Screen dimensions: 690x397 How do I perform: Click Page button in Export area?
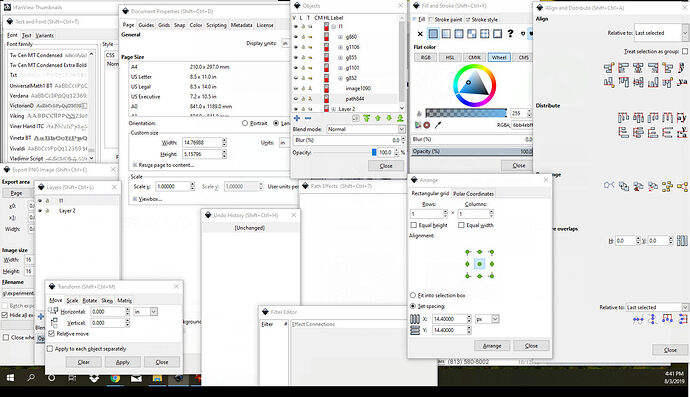16,193
